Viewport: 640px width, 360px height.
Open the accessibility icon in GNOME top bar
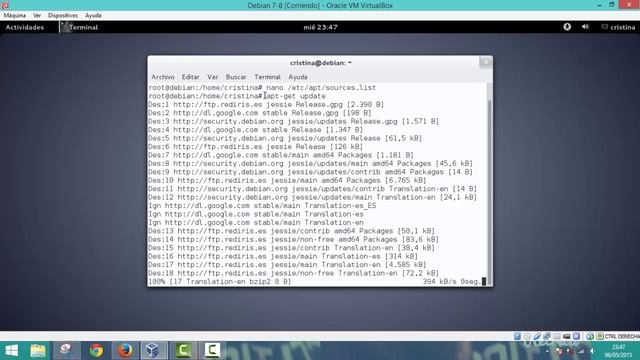[x=567, y=27]
